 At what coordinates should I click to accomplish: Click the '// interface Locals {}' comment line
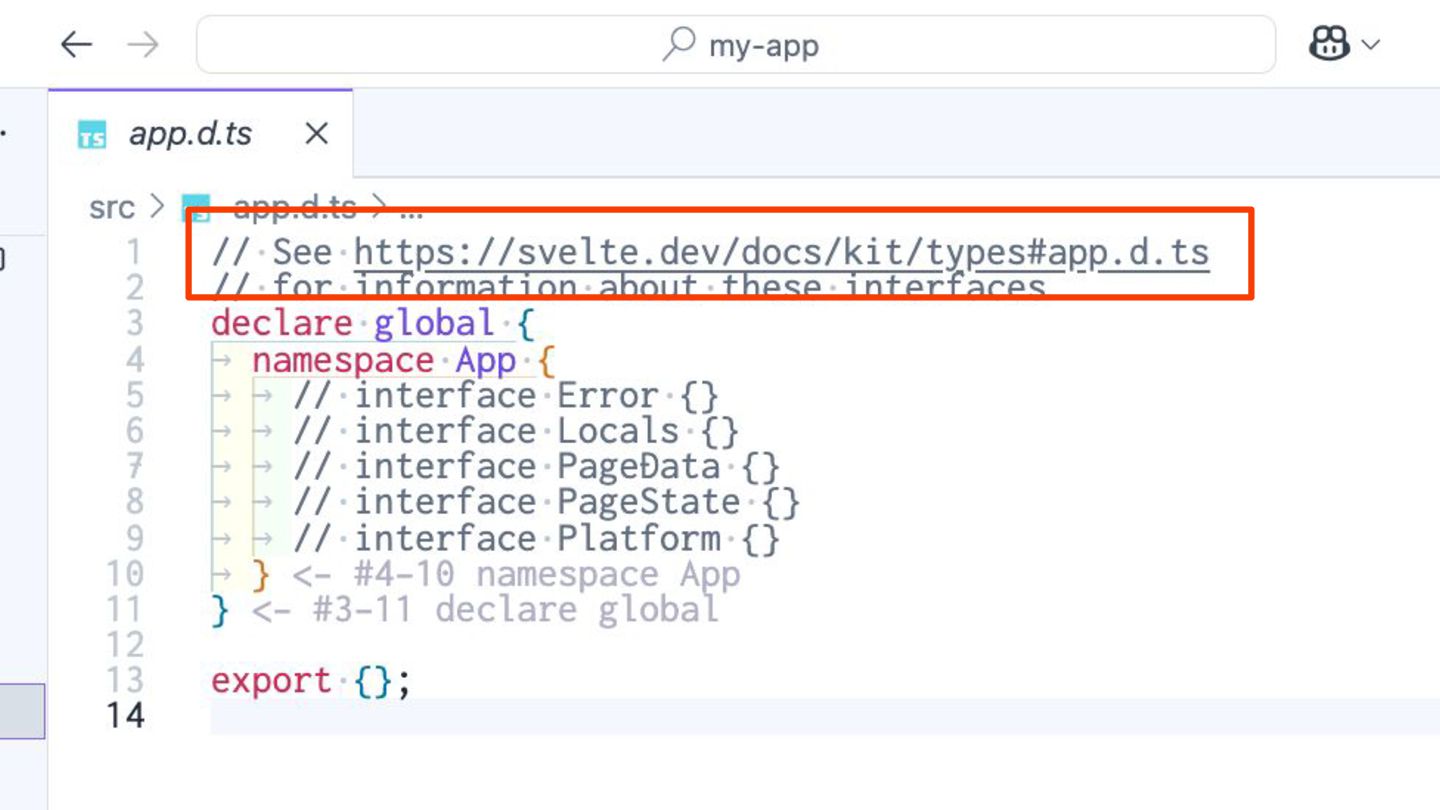(x=516, y=431)
